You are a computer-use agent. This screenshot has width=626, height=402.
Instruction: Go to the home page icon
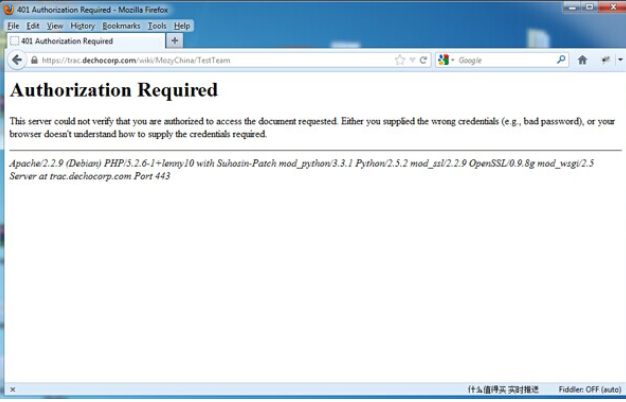point(583,60)
